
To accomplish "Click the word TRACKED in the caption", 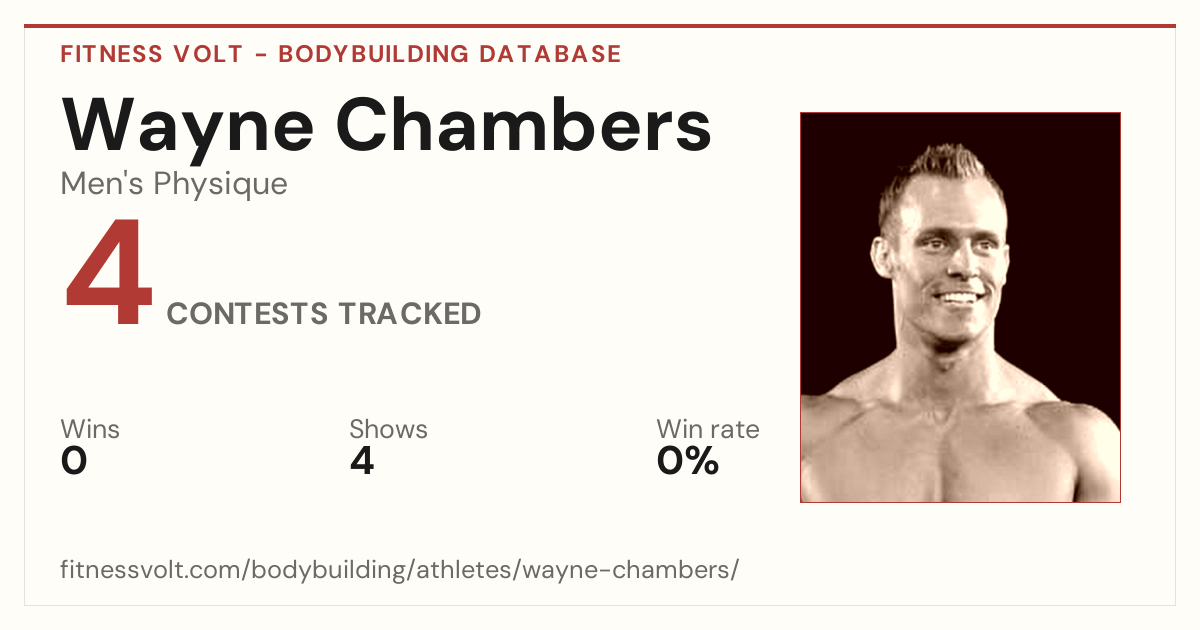I will pyautogui.click(x=409, y=314).
